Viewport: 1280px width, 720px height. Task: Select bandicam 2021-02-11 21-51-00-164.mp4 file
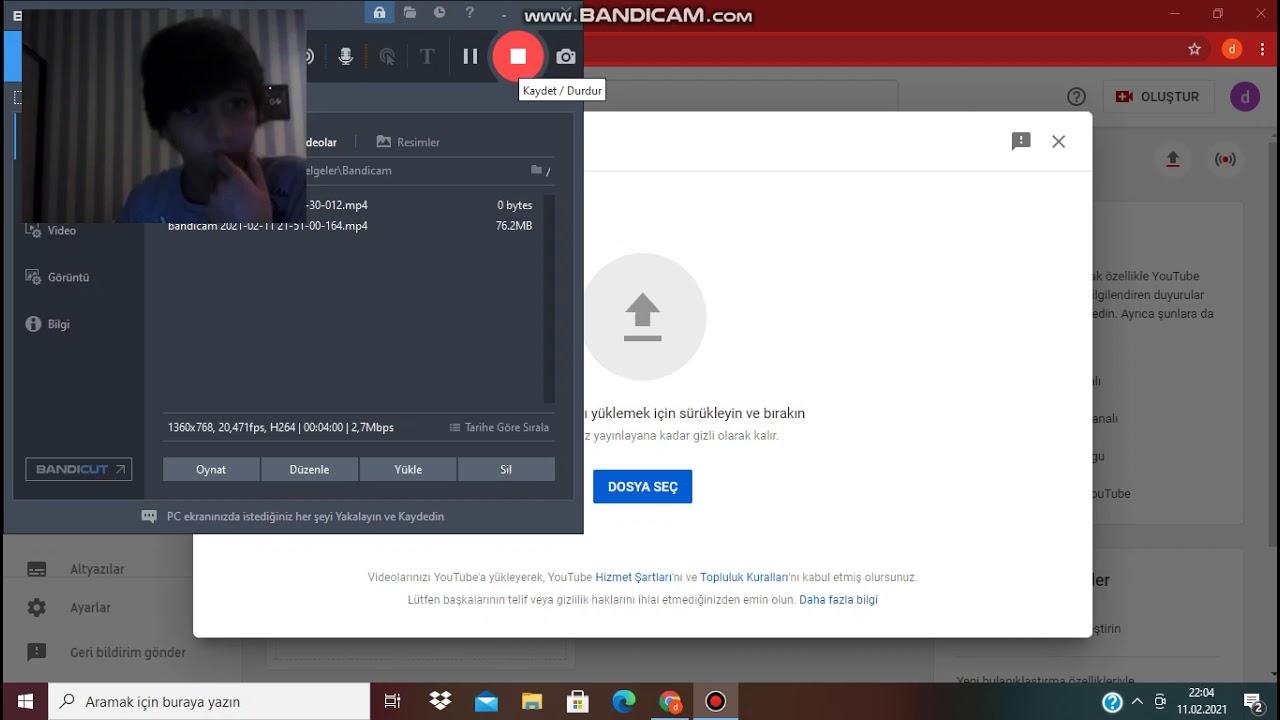point(350,226)
